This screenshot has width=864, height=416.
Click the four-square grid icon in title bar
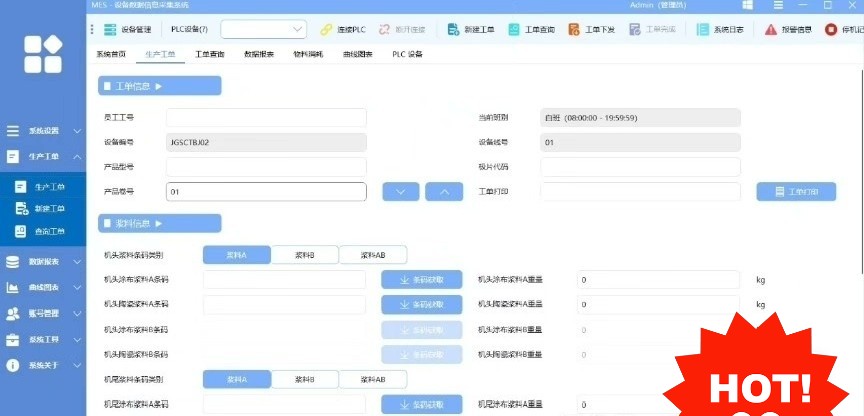coord(748,5)
